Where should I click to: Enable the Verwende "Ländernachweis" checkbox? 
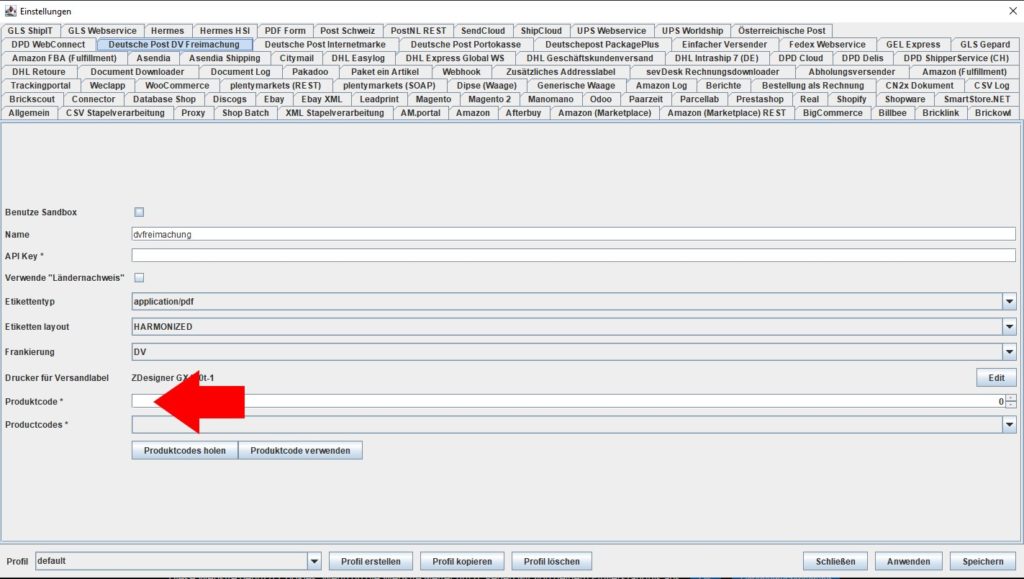[139, 277]
